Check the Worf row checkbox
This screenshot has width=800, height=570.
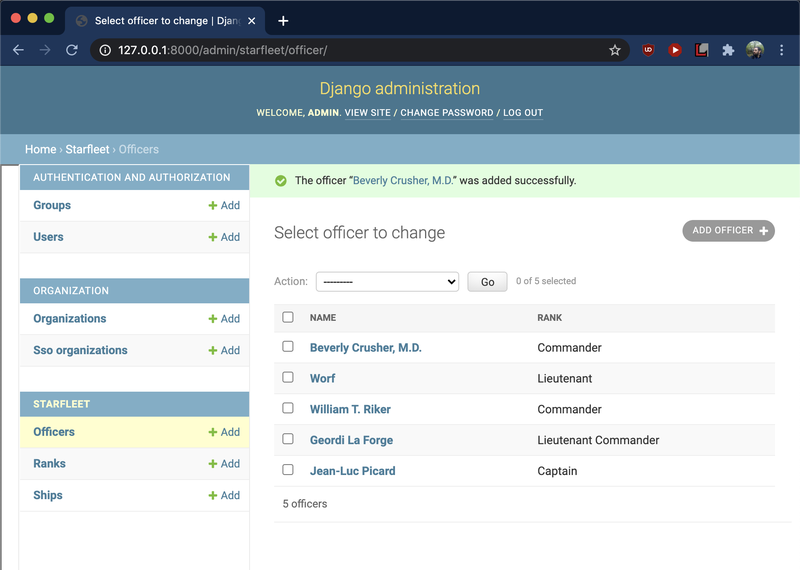coord(288,377)
